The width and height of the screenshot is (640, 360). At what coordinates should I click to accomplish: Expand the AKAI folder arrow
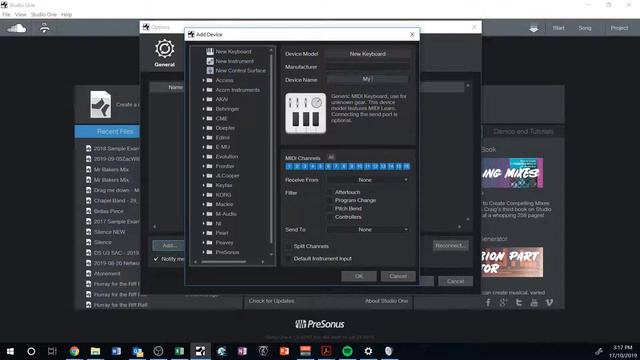tap(203, 99)
